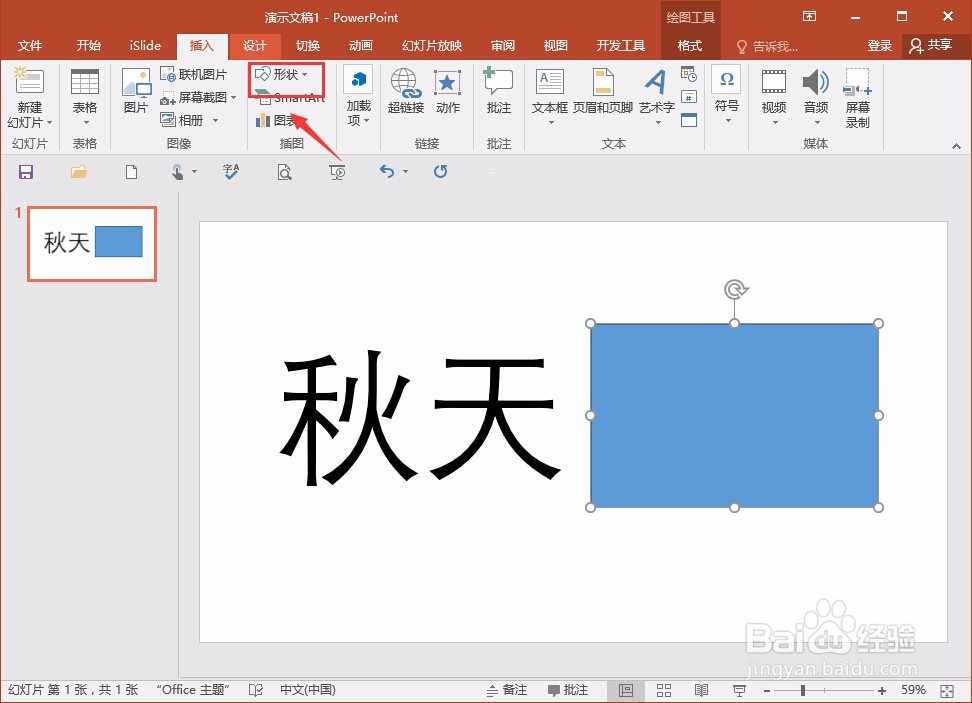Switch to the 设计 ribbon tab
The width and height of the screenshot is (972, 703).
pyautogui.click(x=255, y=45)
